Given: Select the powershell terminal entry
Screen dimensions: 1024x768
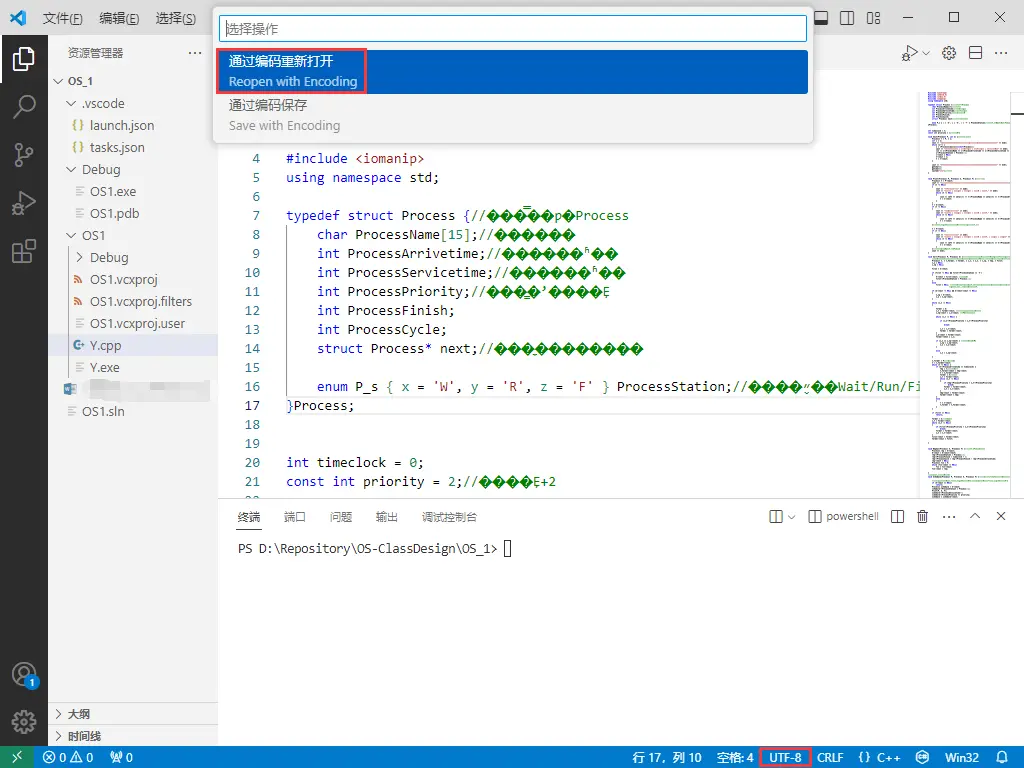Looking at the screenshot, I should click(x=843, y=517).
